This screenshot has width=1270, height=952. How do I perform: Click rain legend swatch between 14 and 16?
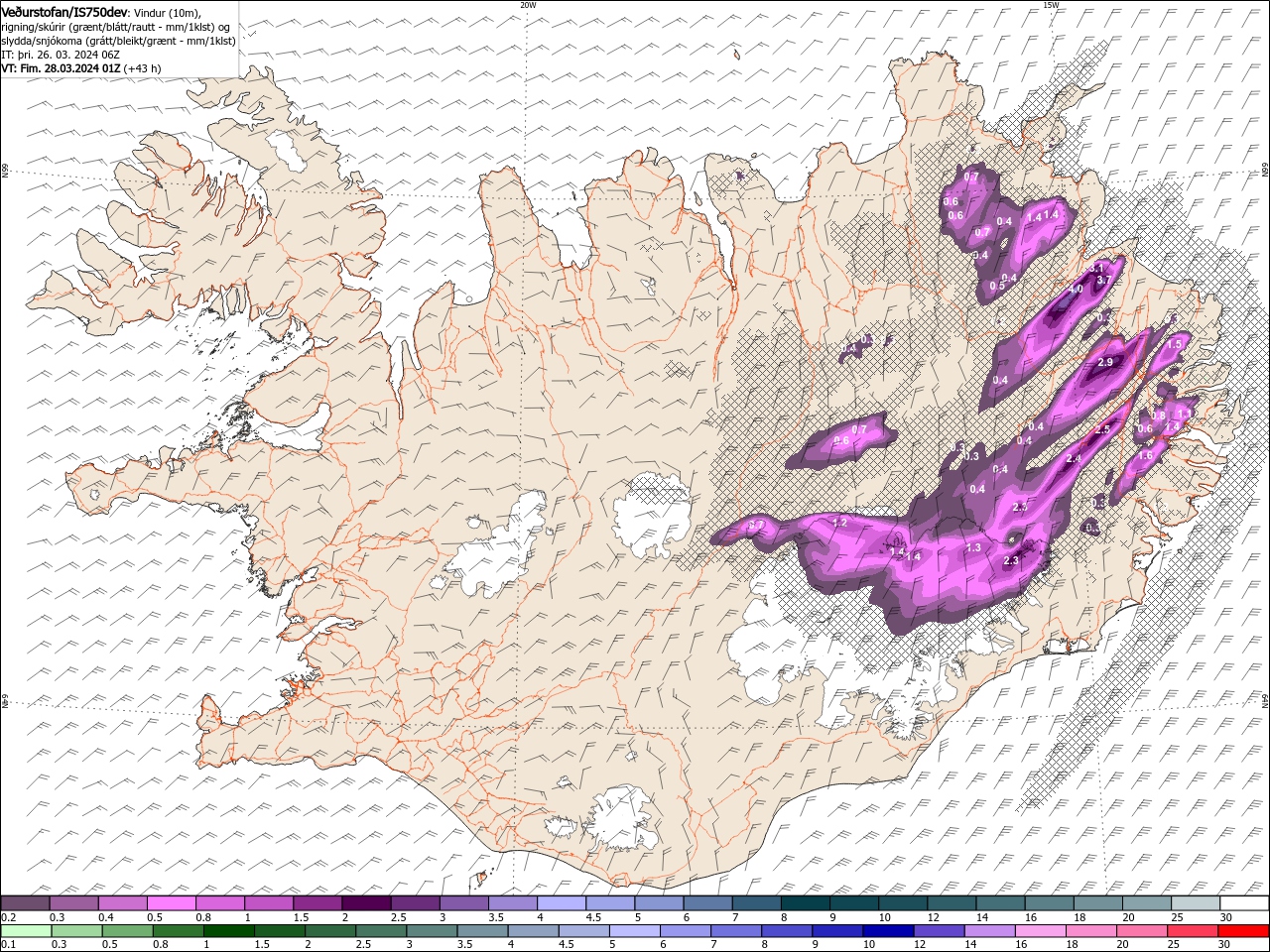[x=990, y=931]
